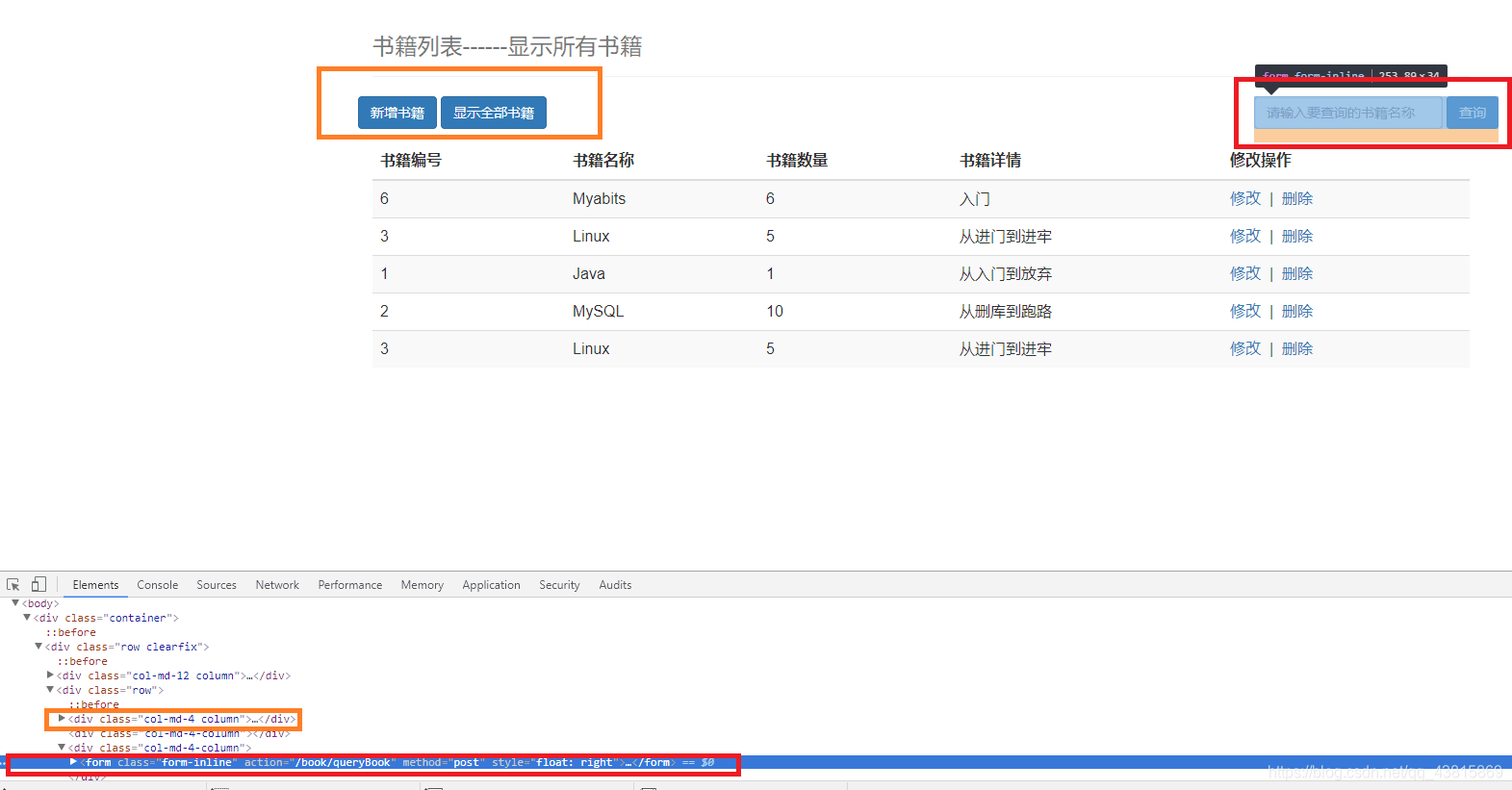This screenshot has width=1512, height=790.
Task: Open the Security tab
Action: coord(559,584)
